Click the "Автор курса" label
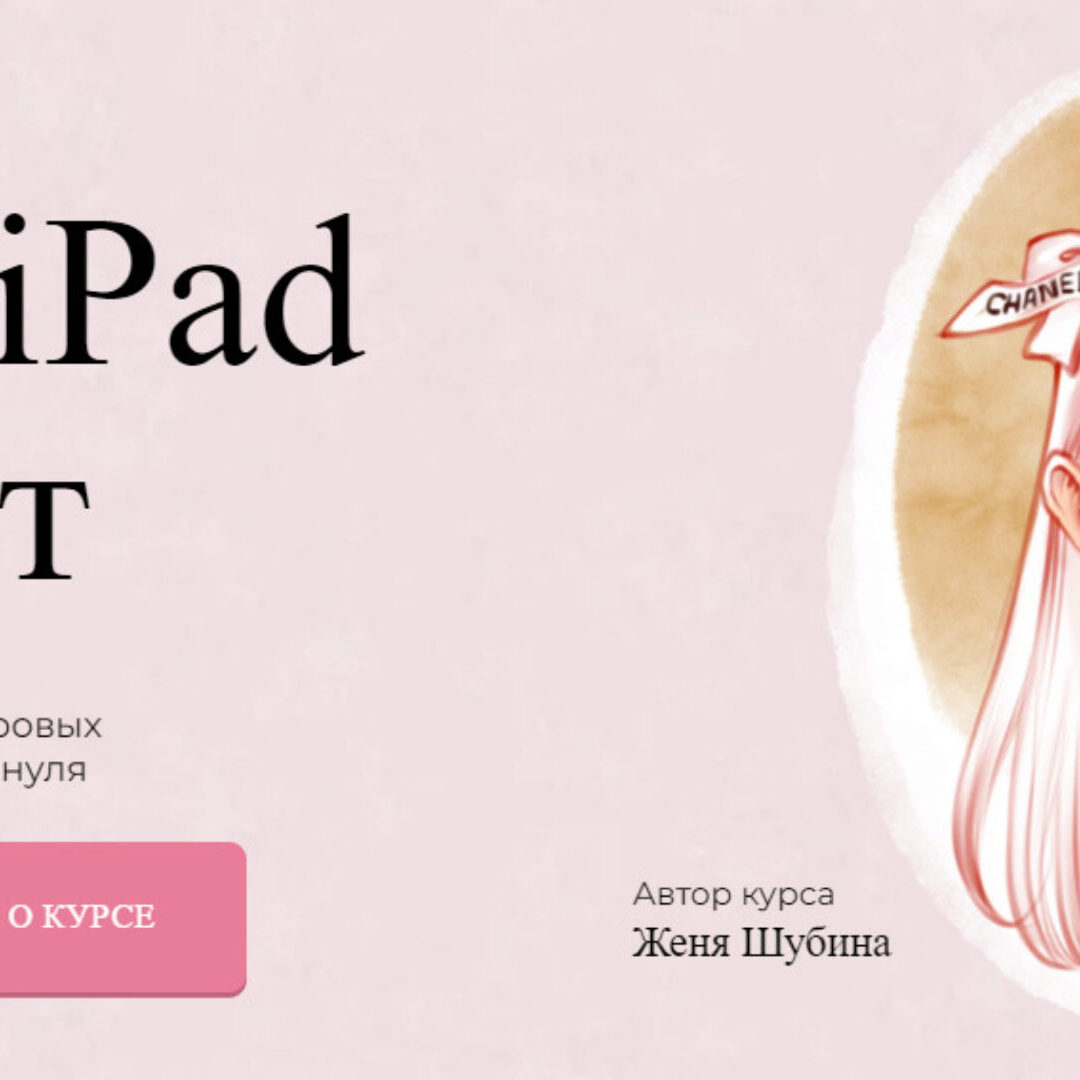This screenshot has width=1080, height=1080. coord(733,895)
